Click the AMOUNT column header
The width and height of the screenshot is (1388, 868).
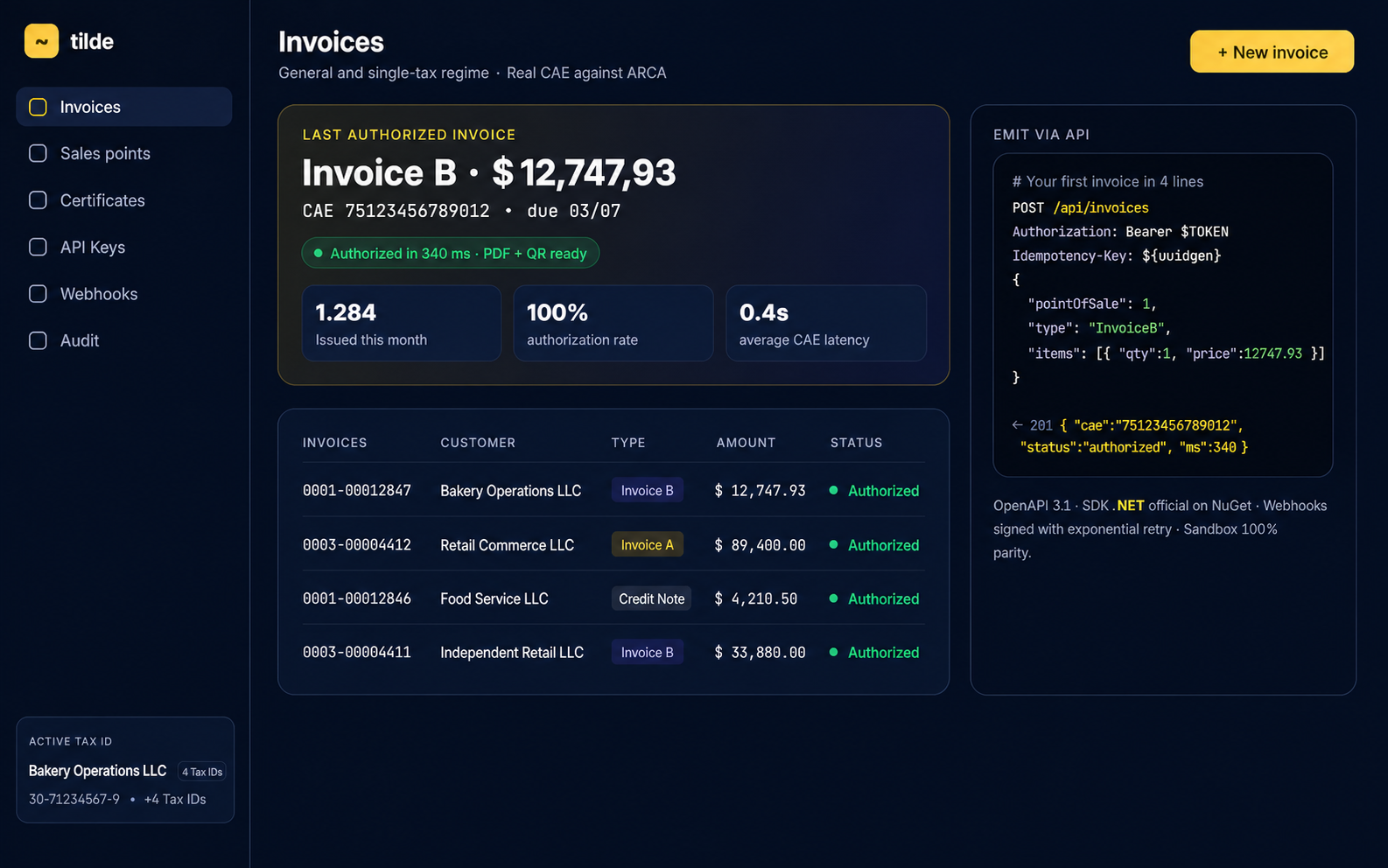coord(746,443)
